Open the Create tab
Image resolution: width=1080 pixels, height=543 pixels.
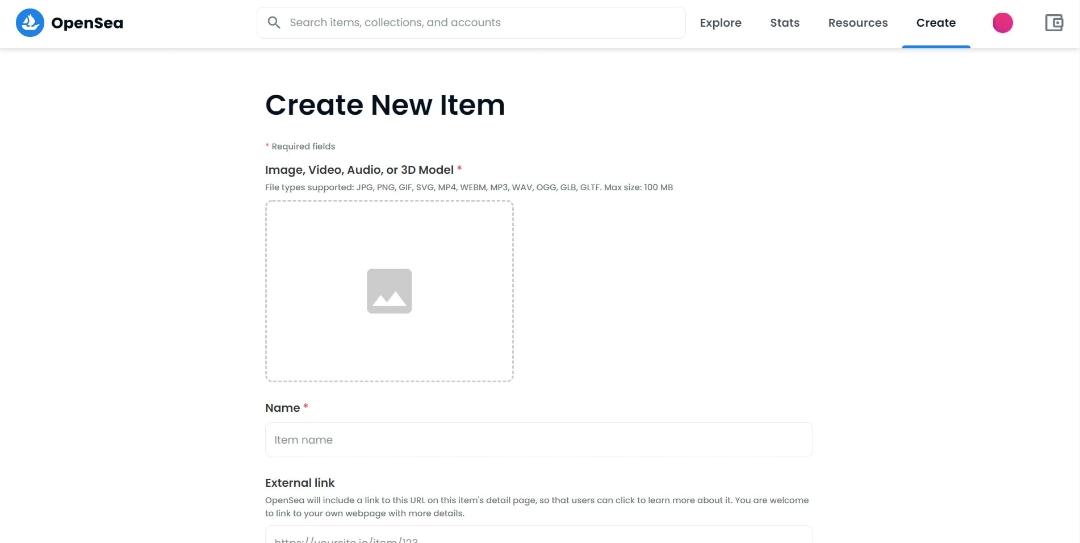click(x=935, y=23)
